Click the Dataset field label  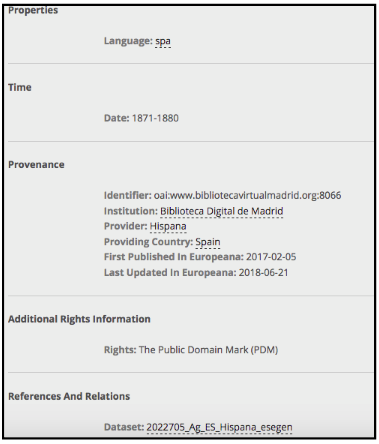pos(124,427)
